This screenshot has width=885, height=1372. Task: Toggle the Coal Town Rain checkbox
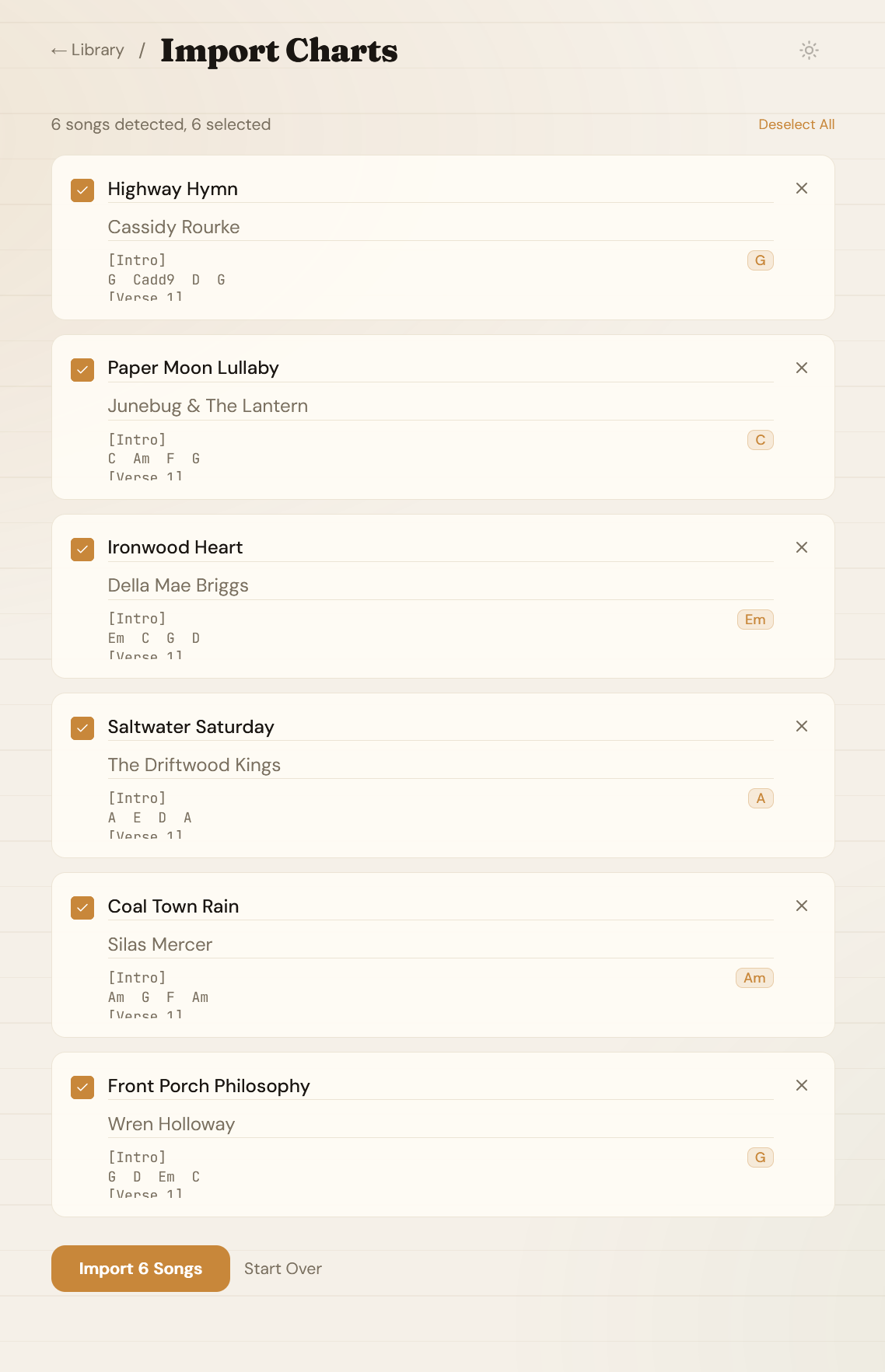click(82, 907)
